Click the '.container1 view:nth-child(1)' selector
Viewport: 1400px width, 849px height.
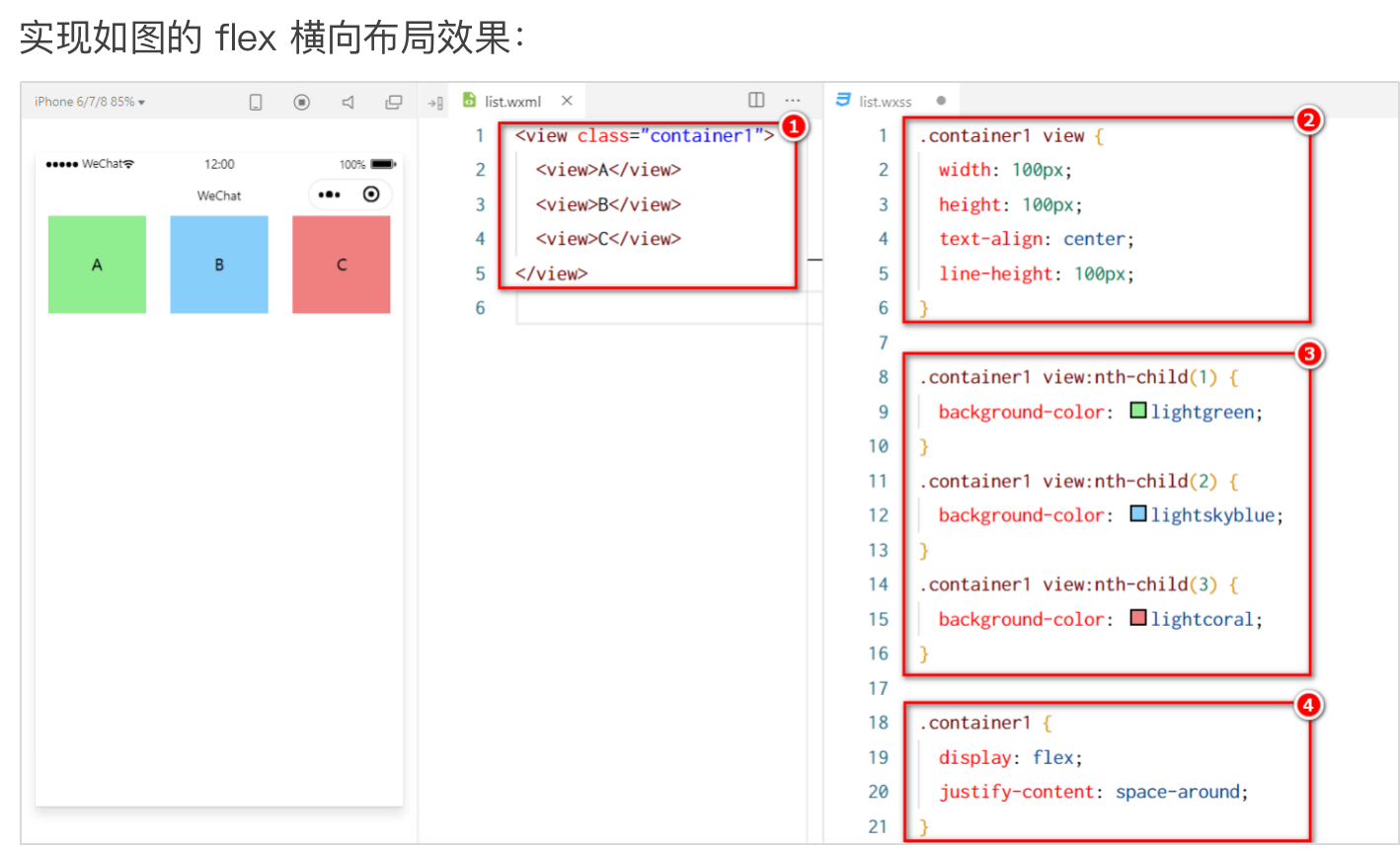click(x=1067, y=377)
